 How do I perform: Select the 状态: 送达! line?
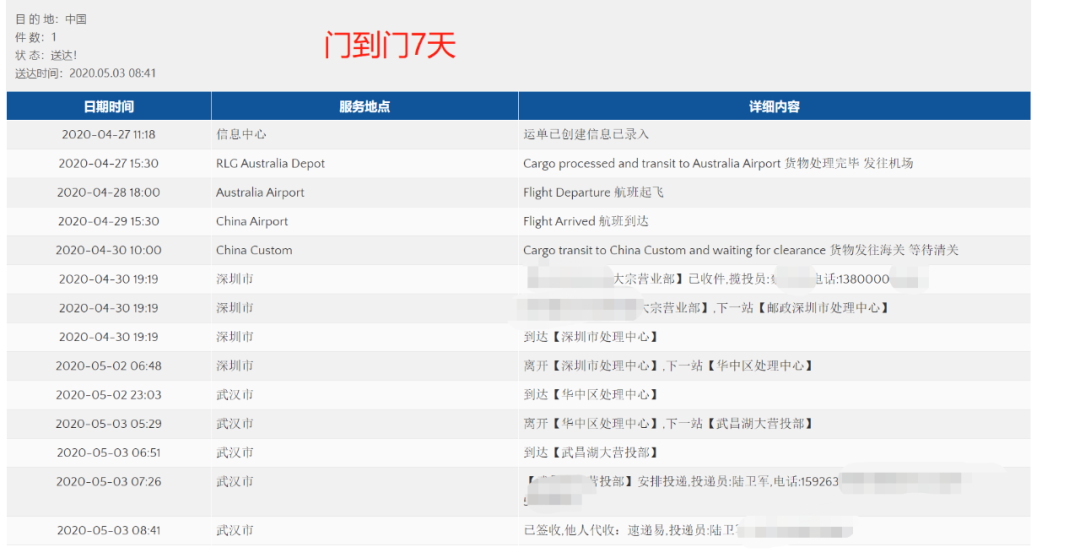click(x=45, y=55)
